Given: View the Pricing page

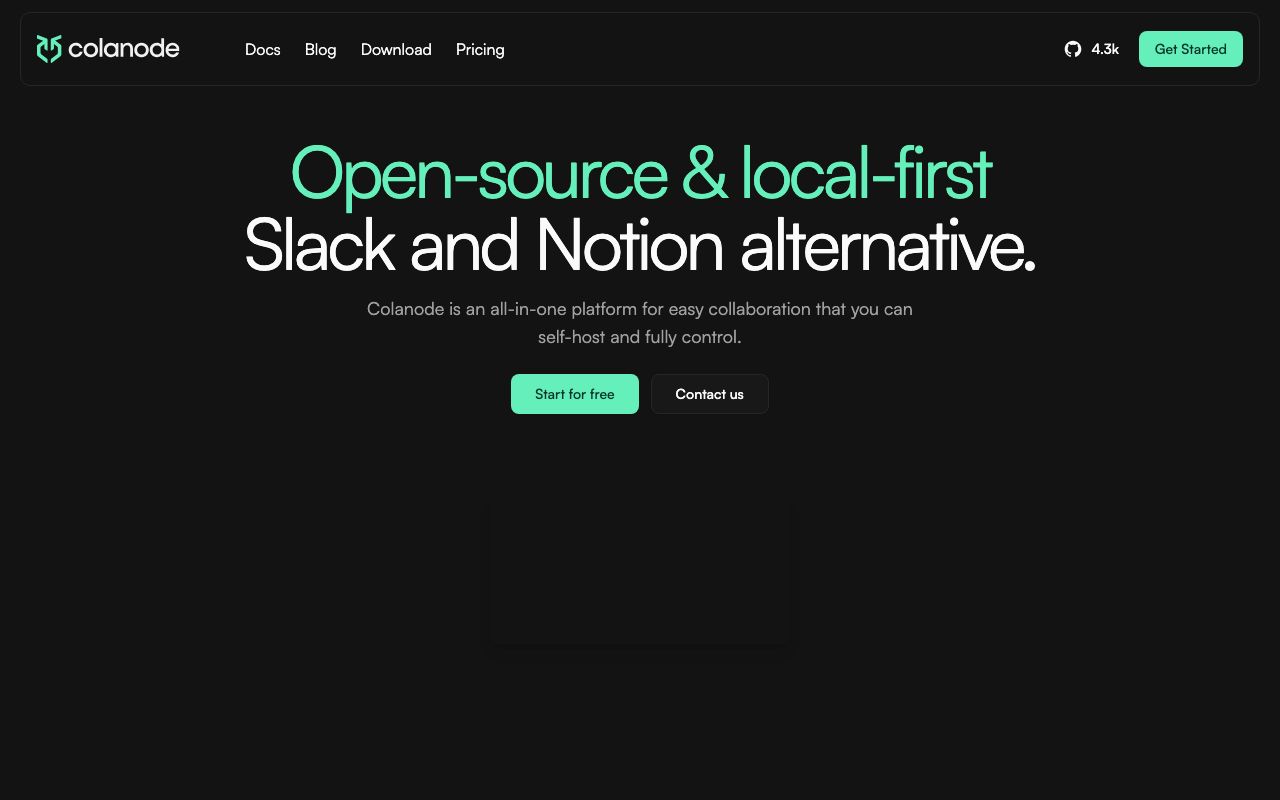Looking at the screenshot, I should coord(480,49).
